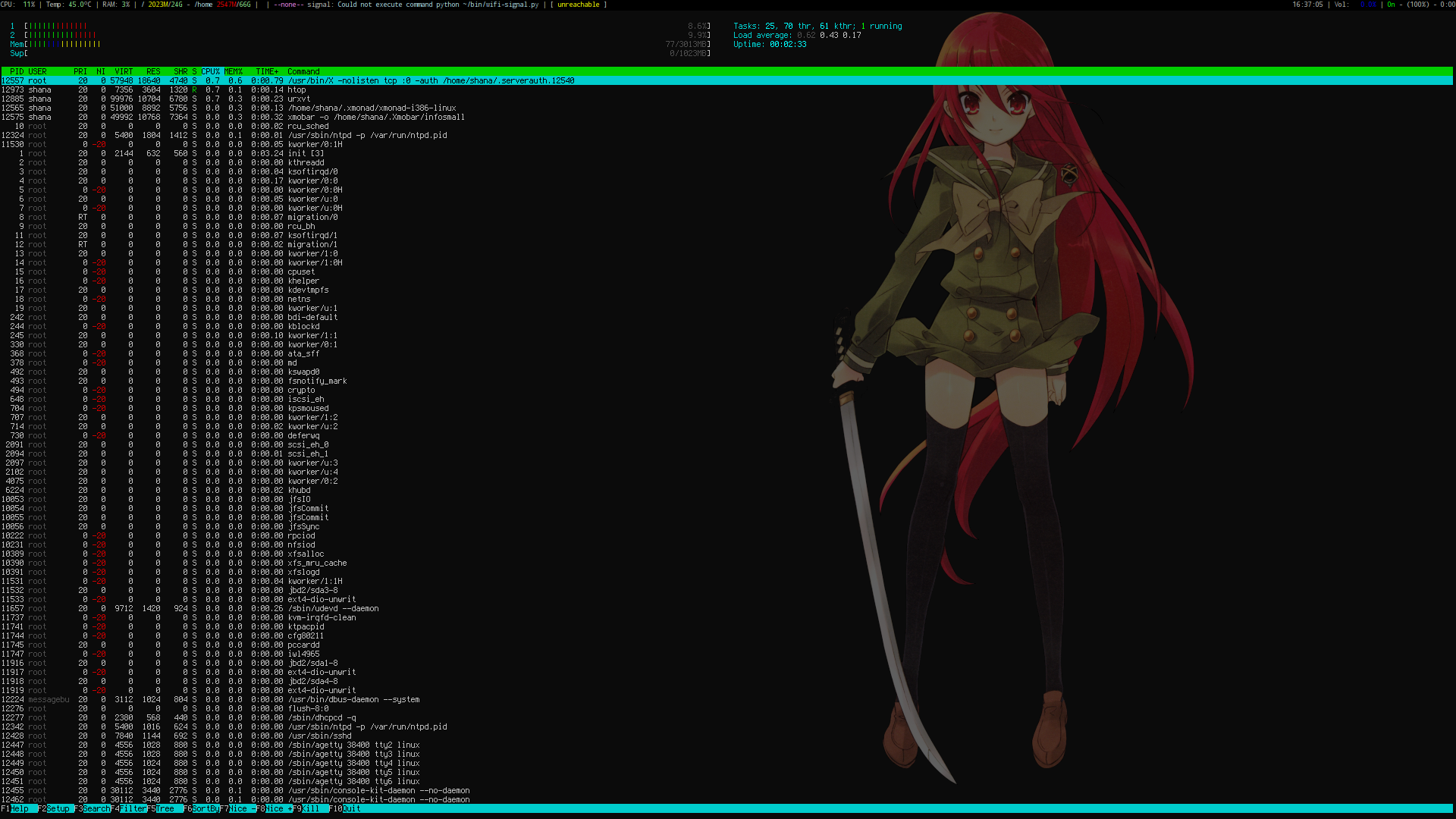Viewport: 1456px width, 819px height.
Task: Select the bdi-default process row
Action: pyautogui.click(x=726, y=317)
